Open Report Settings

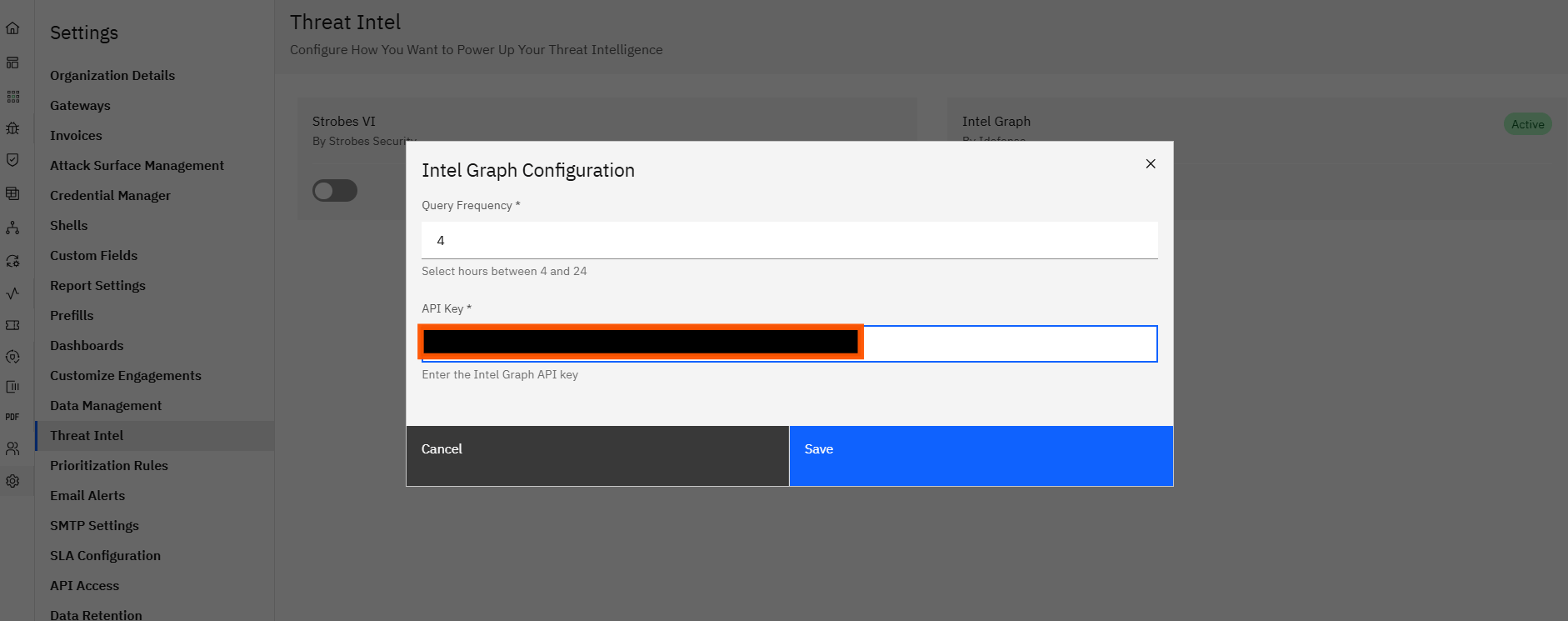tap(97, 285)
